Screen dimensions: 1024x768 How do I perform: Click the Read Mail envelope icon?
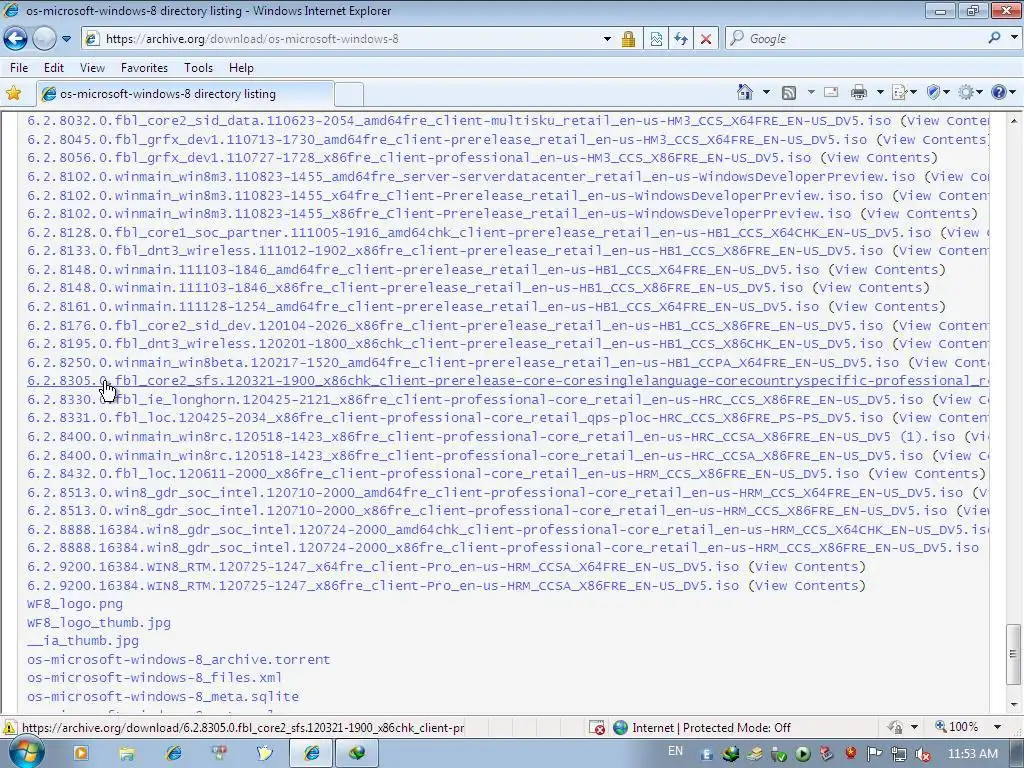(x=831, y=93)
